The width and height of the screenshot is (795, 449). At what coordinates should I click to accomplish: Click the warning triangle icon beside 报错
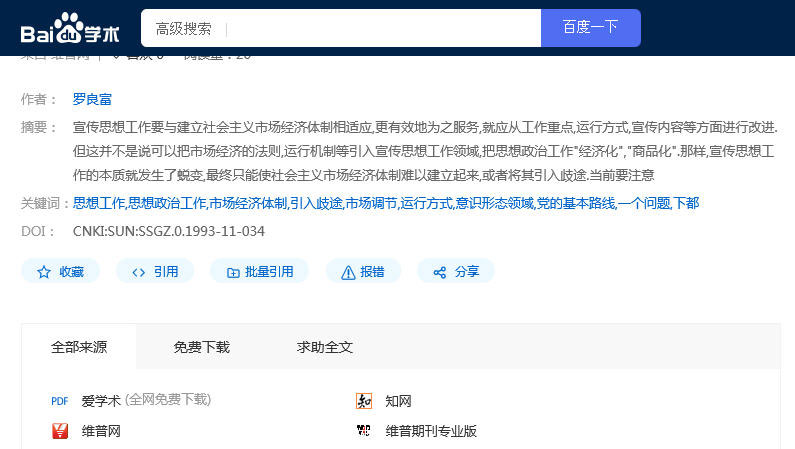[x=348, y=272]
